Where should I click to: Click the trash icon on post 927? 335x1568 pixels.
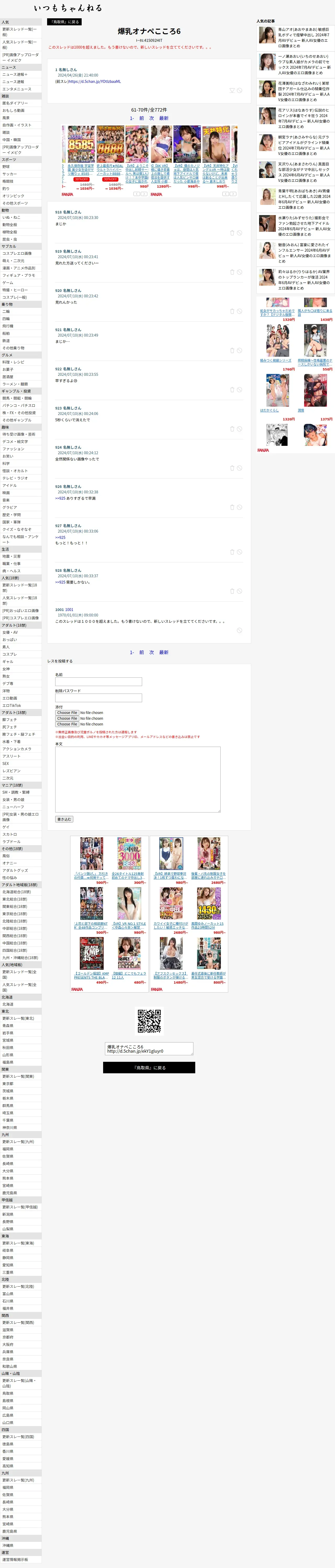(232, 552)
